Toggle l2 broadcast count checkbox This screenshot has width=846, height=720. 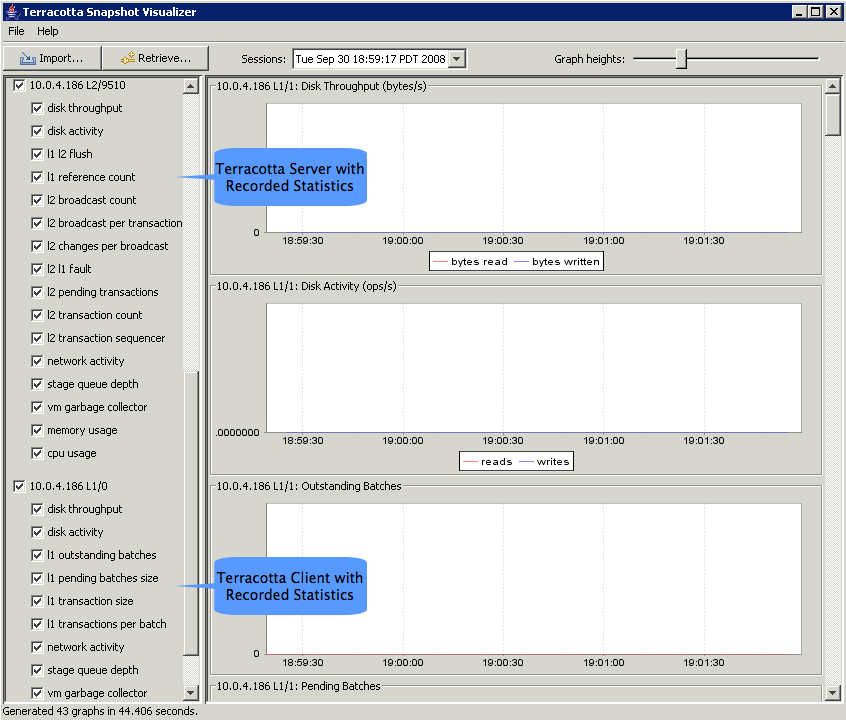point(37,200)
